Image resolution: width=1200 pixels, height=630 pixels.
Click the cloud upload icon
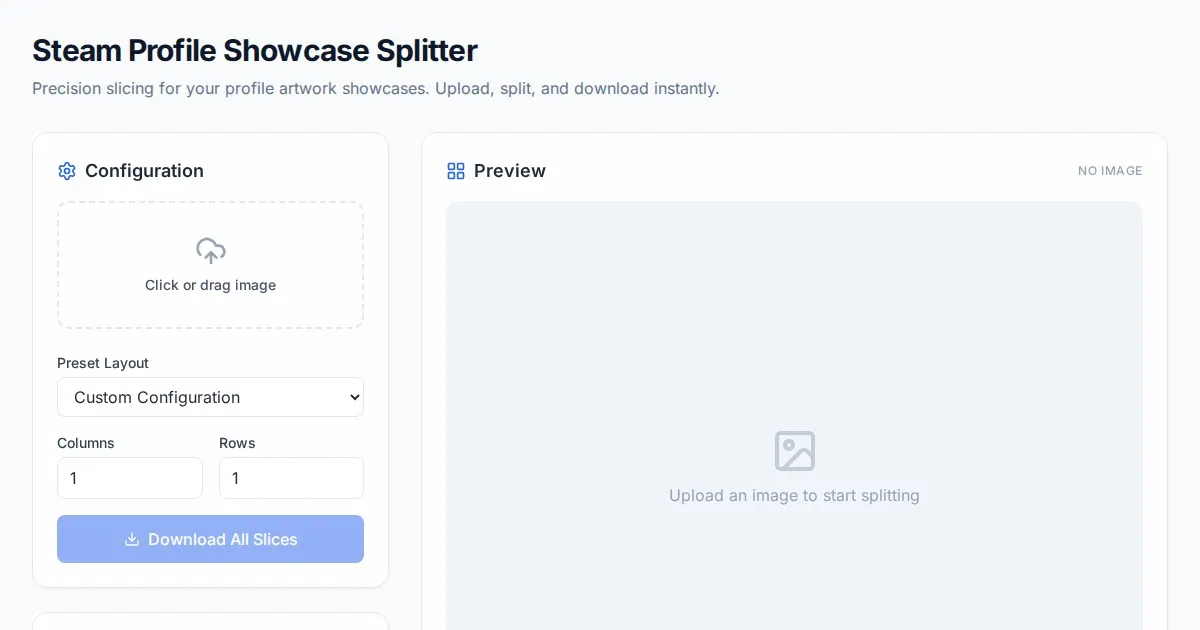point(210,250)
